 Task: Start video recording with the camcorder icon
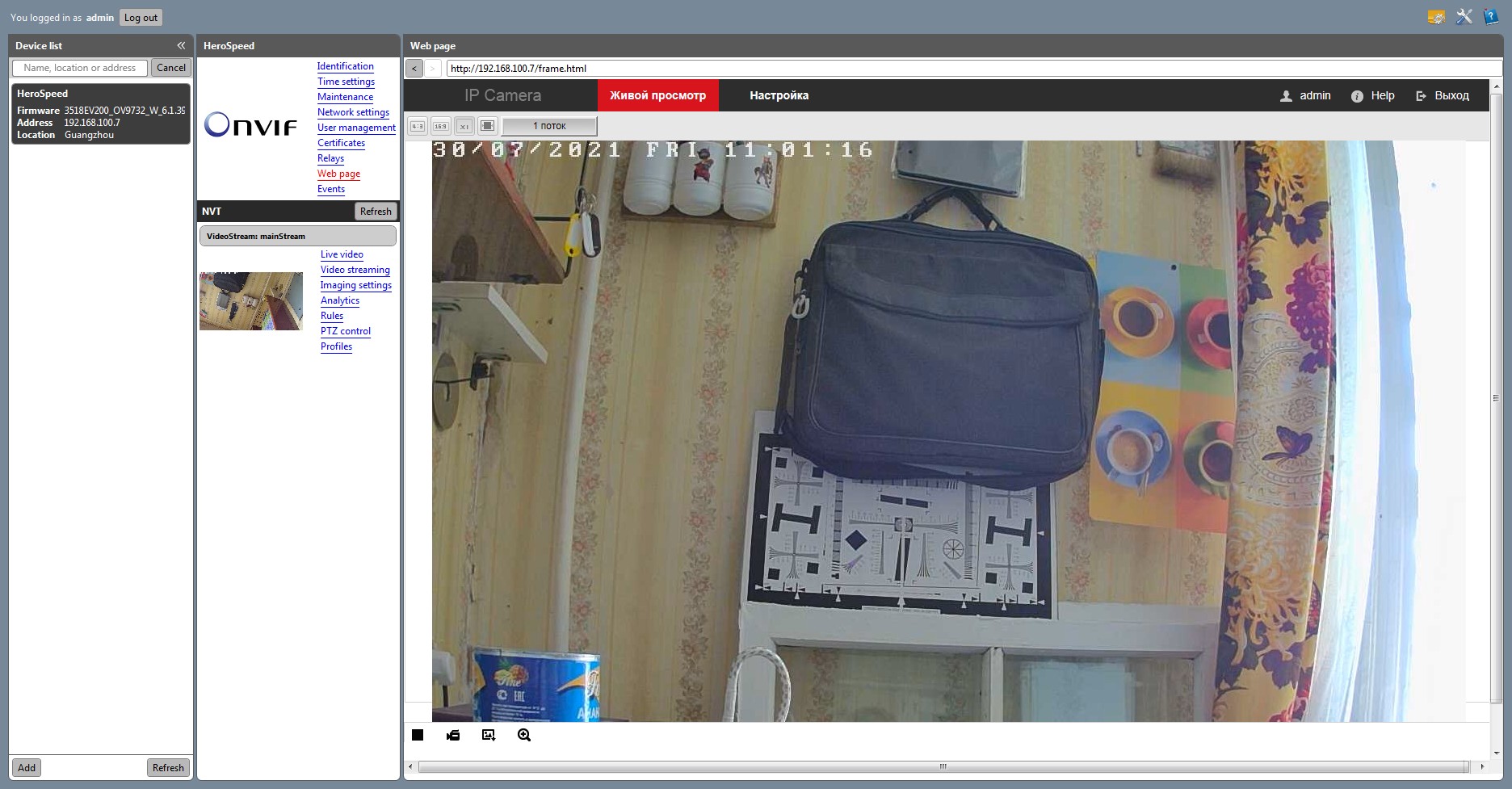coord(453,735)
